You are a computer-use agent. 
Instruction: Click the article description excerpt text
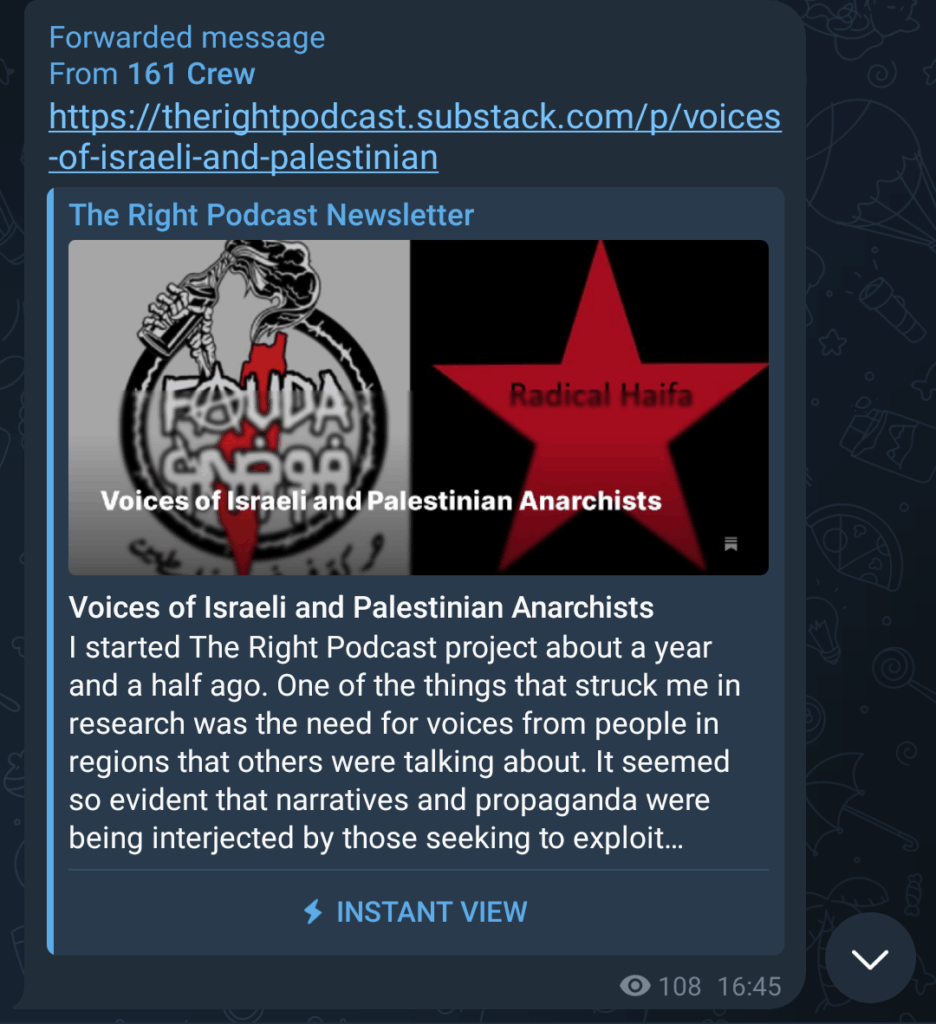tap(405, 743)
